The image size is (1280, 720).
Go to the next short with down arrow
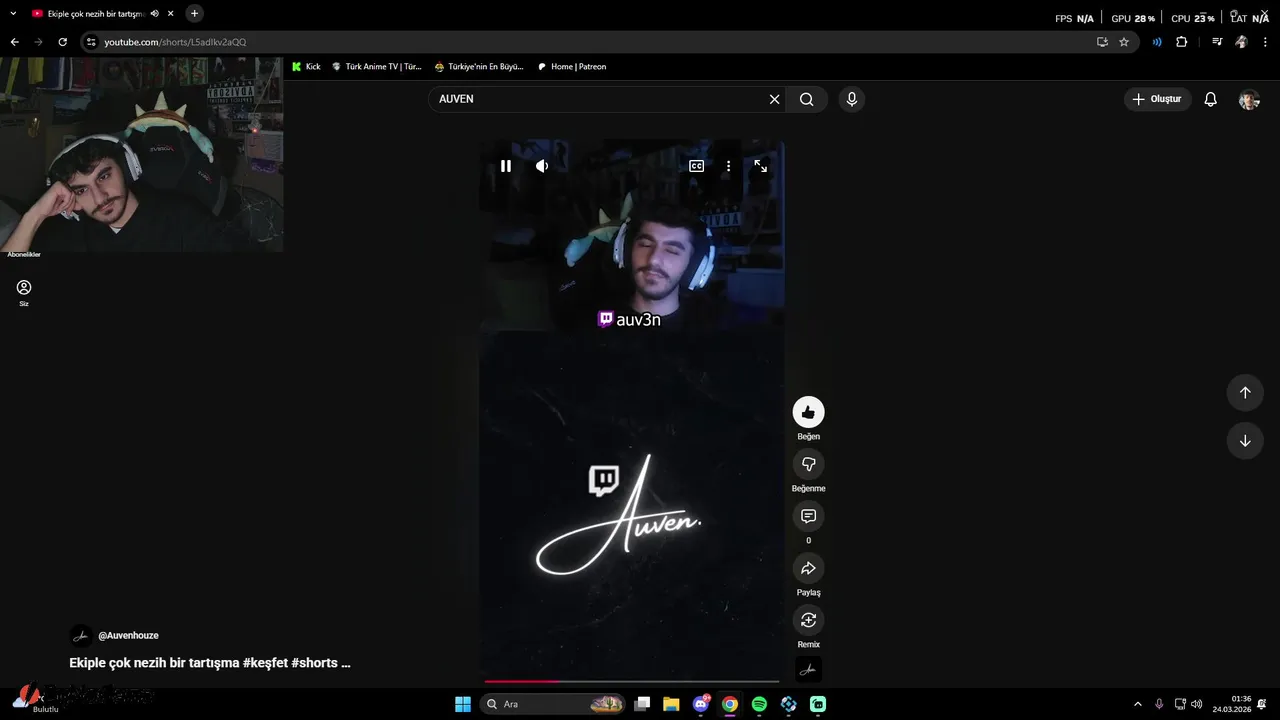[x=1245, y=441]
